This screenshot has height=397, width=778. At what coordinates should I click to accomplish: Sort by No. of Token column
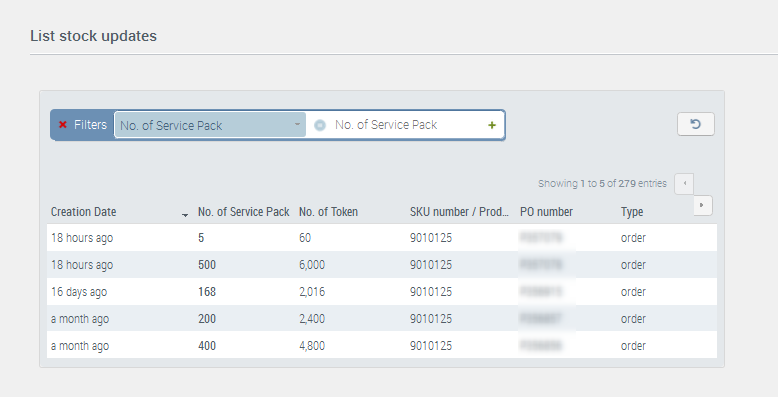(x=328, y=212)
